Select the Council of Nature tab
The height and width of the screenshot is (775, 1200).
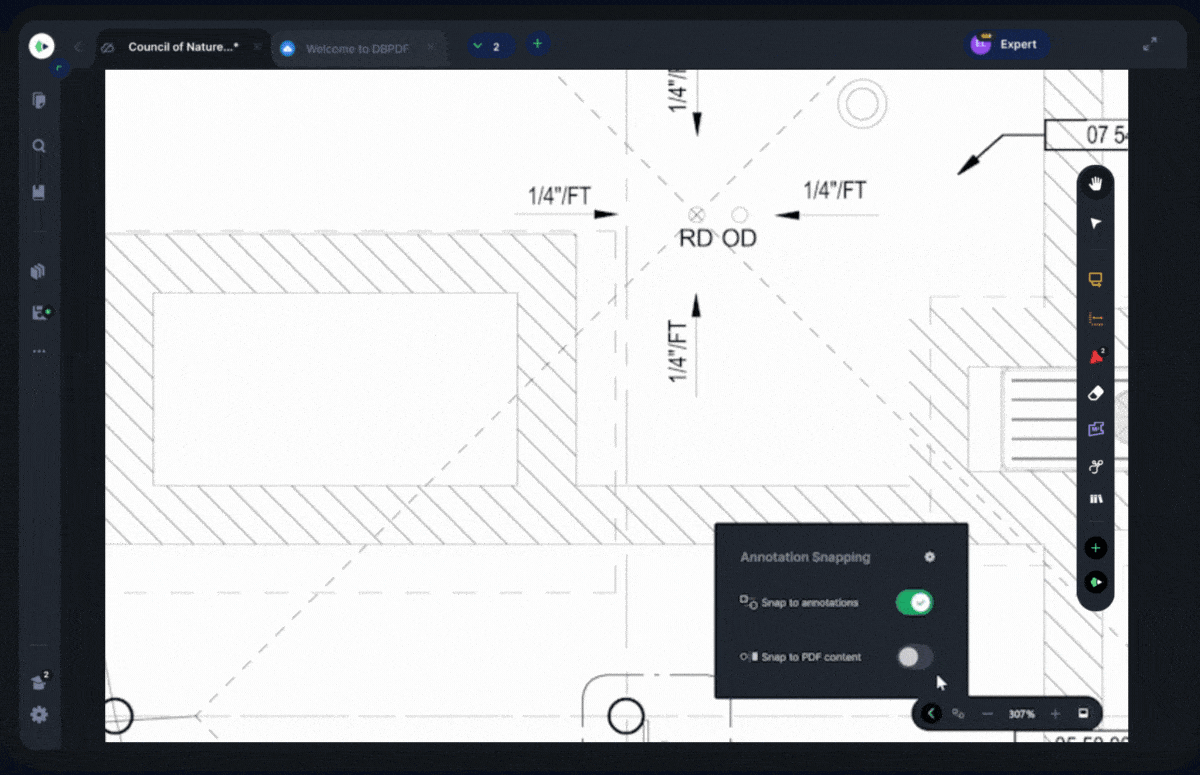click(x=182, y=46)
